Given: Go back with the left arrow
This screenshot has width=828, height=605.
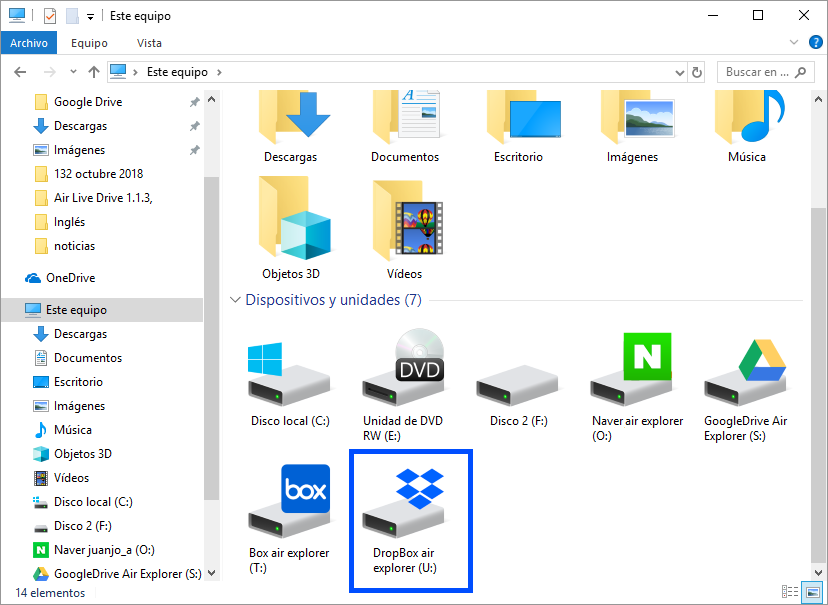Looking at the screenshot, I should (20, 72).
